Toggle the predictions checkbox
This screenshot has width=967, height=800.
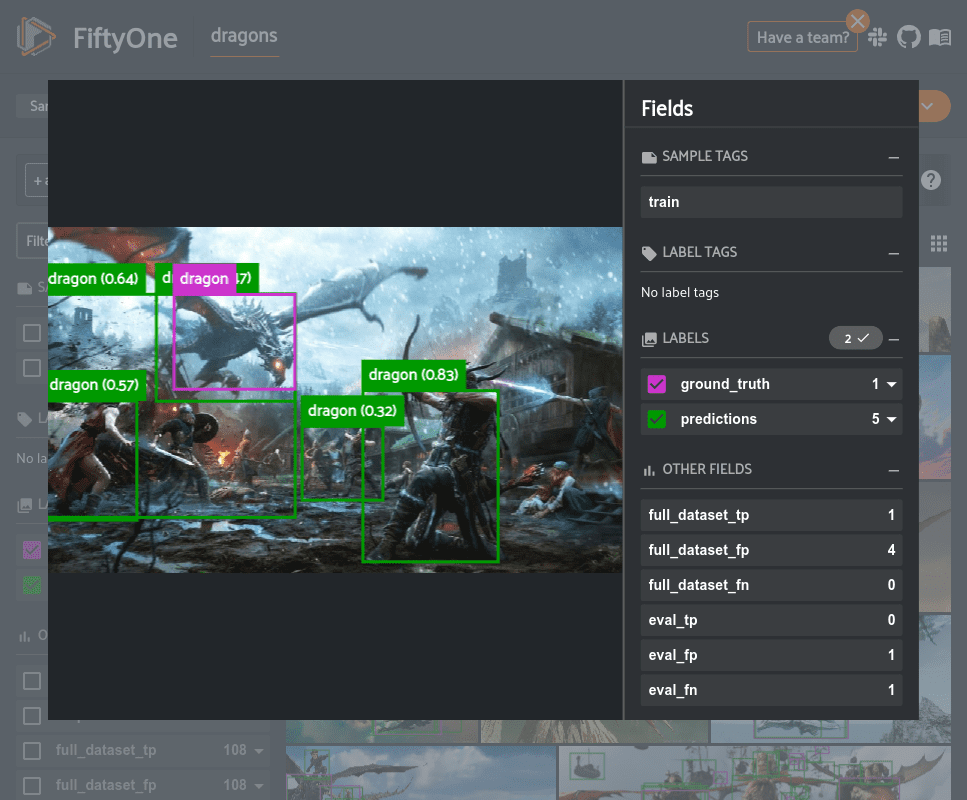[x=657, y=419]
